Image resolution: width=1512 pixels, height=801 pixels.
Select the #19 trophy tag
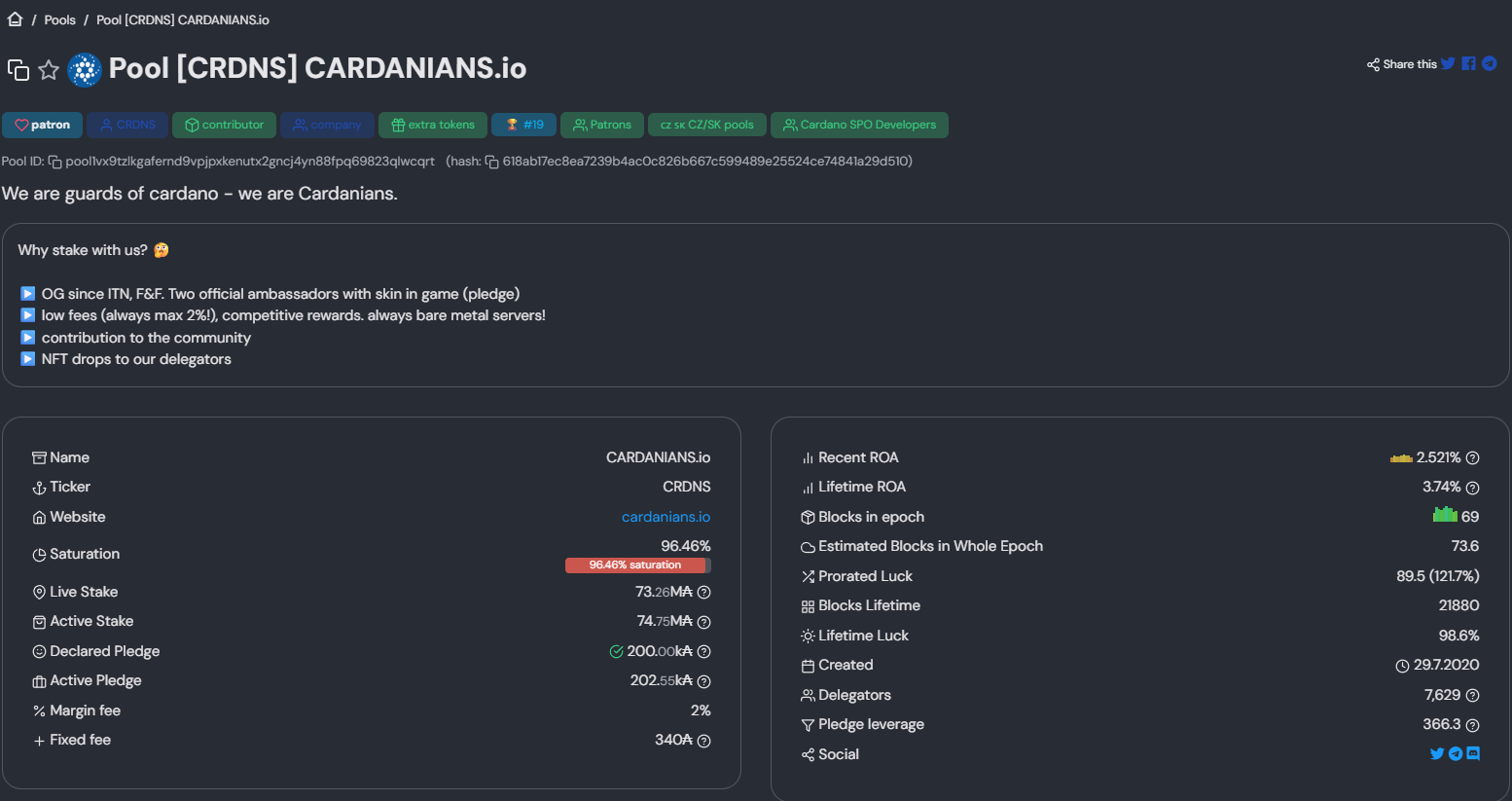coord(524,125)
